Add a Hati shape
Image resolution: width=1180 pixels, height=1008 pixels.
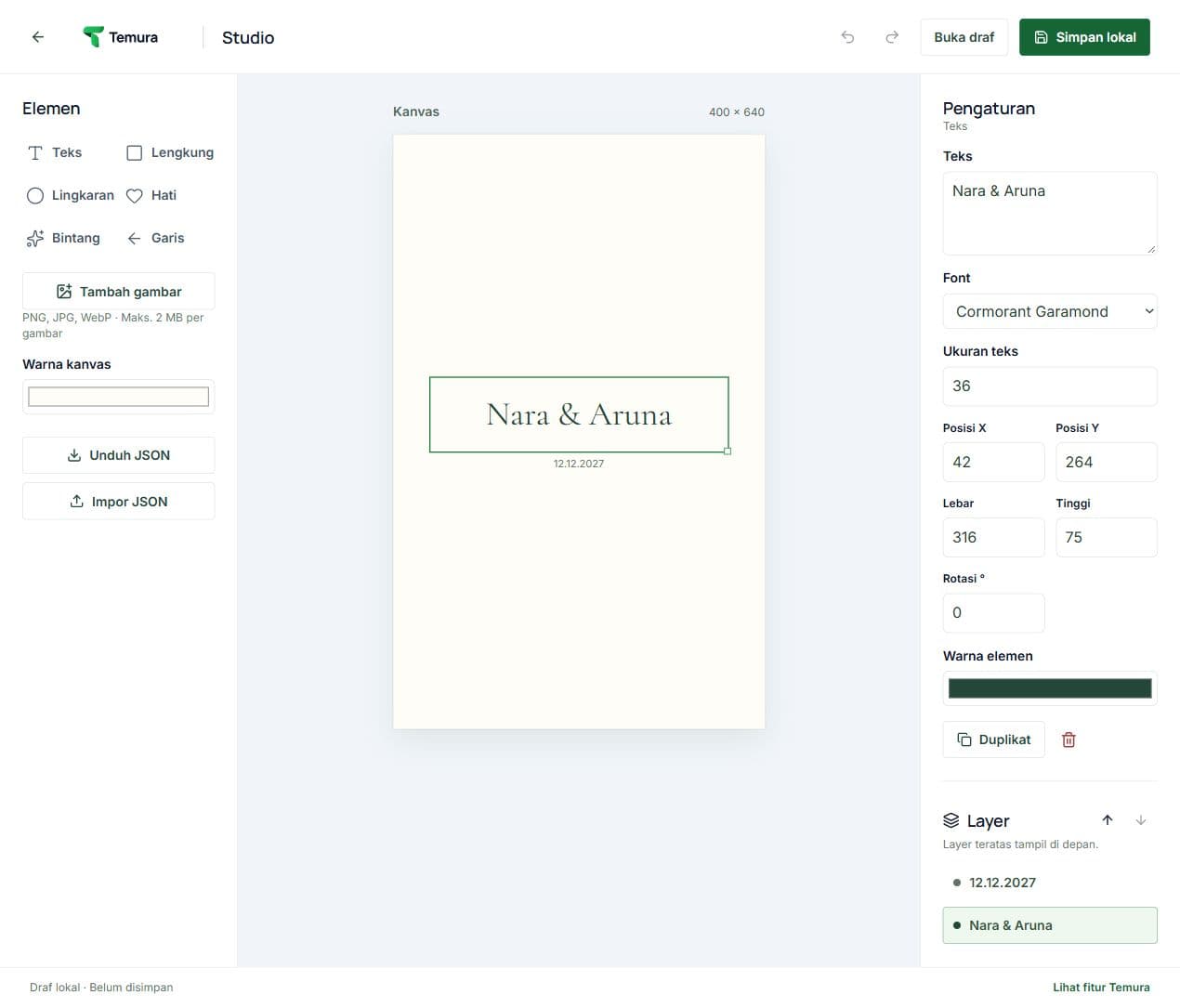click(151, 195)
